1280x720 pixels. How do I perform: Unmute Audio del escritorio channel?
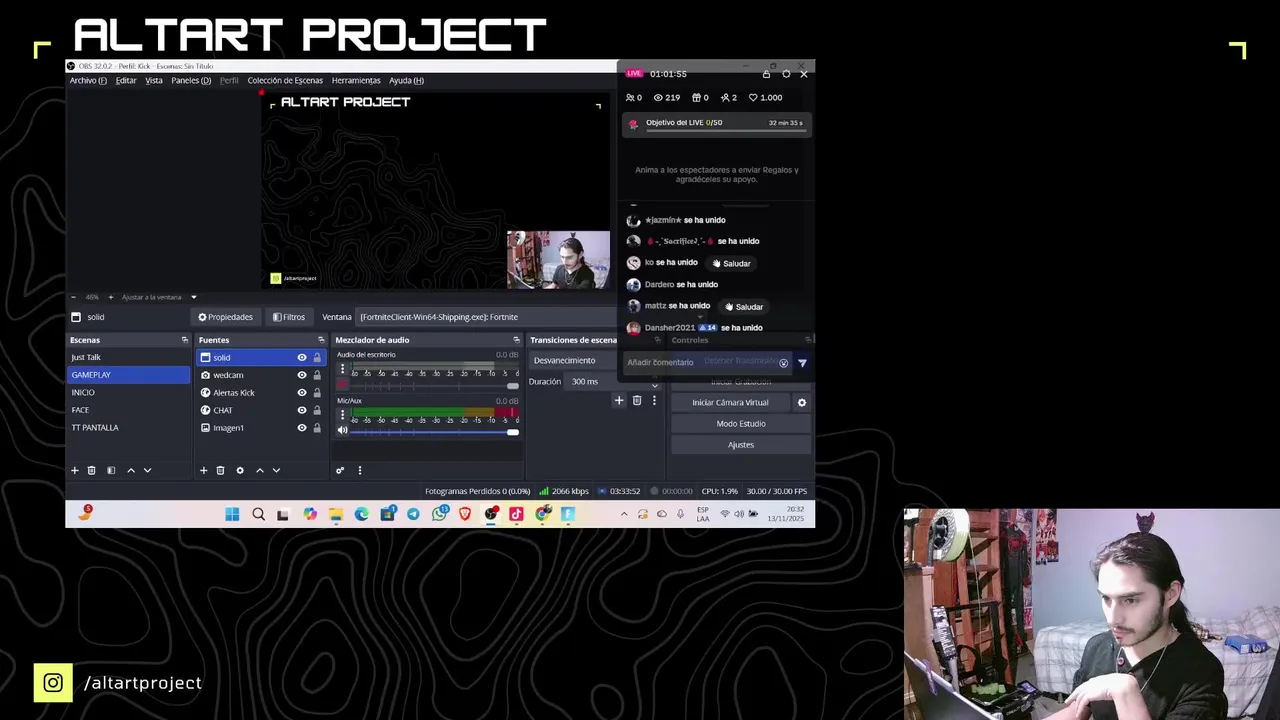(342, 385)
